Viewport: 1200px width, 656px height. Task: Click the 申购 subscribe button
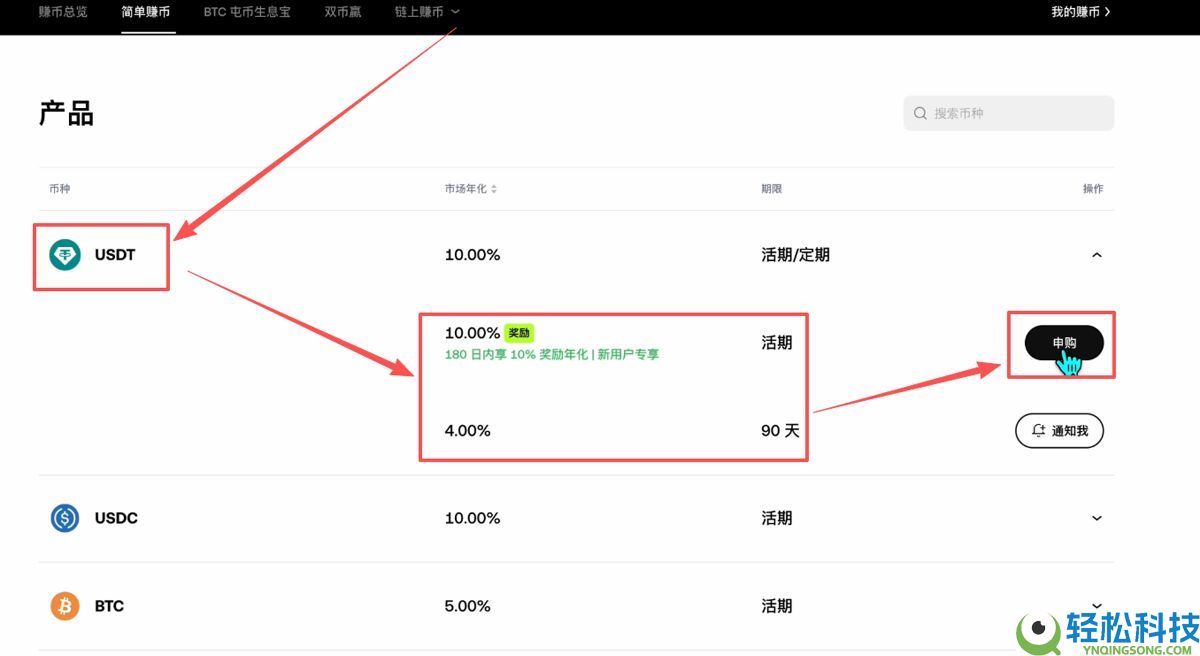coord(1062,344)
